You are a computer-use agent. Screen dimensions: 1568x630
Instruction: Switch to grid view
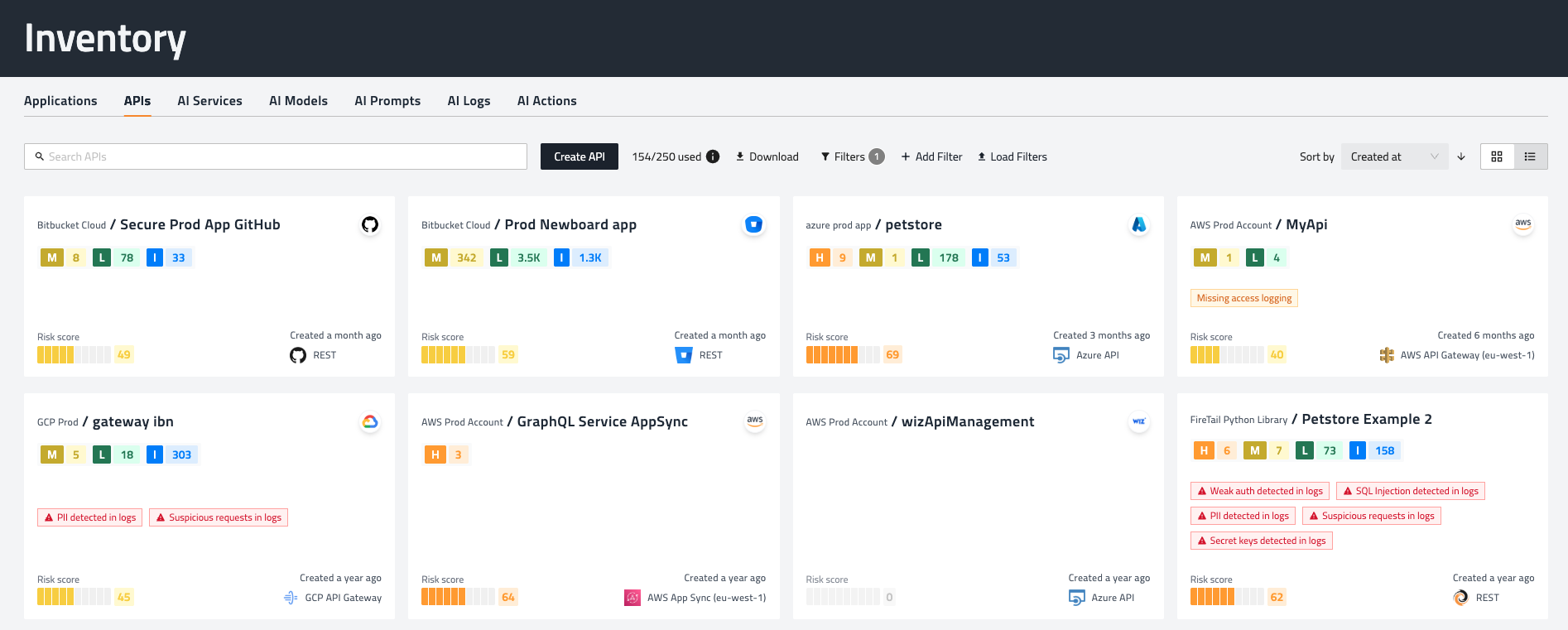pyautogui.click(x=1497, y=156)
